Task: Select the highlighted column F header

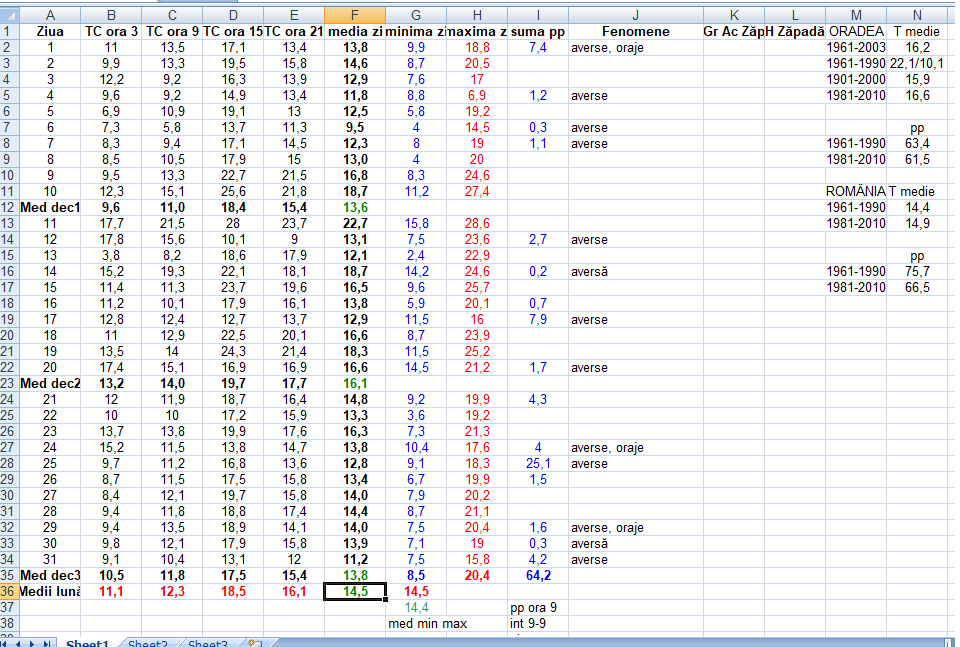Action: click(354, 15)
